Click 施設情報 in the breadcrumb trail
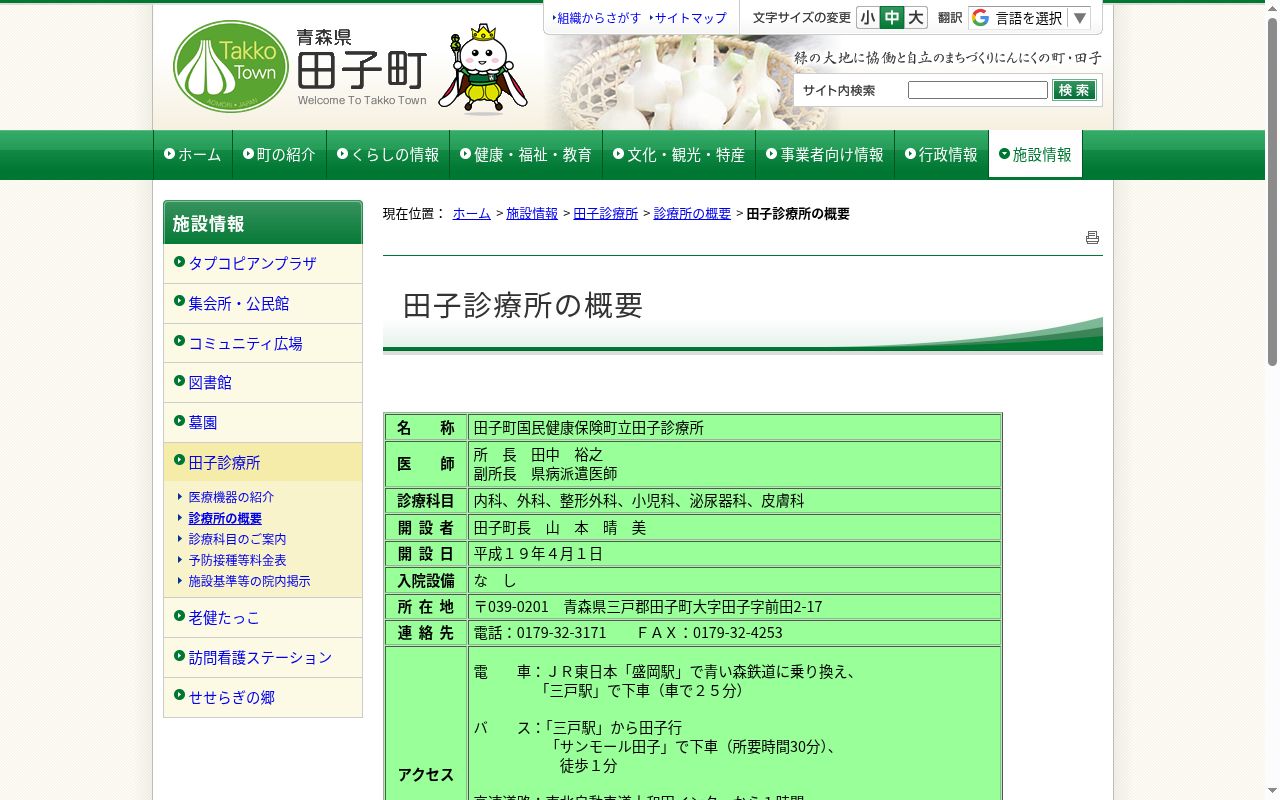This screenshot has height=800, width=1280. point(532,214)
